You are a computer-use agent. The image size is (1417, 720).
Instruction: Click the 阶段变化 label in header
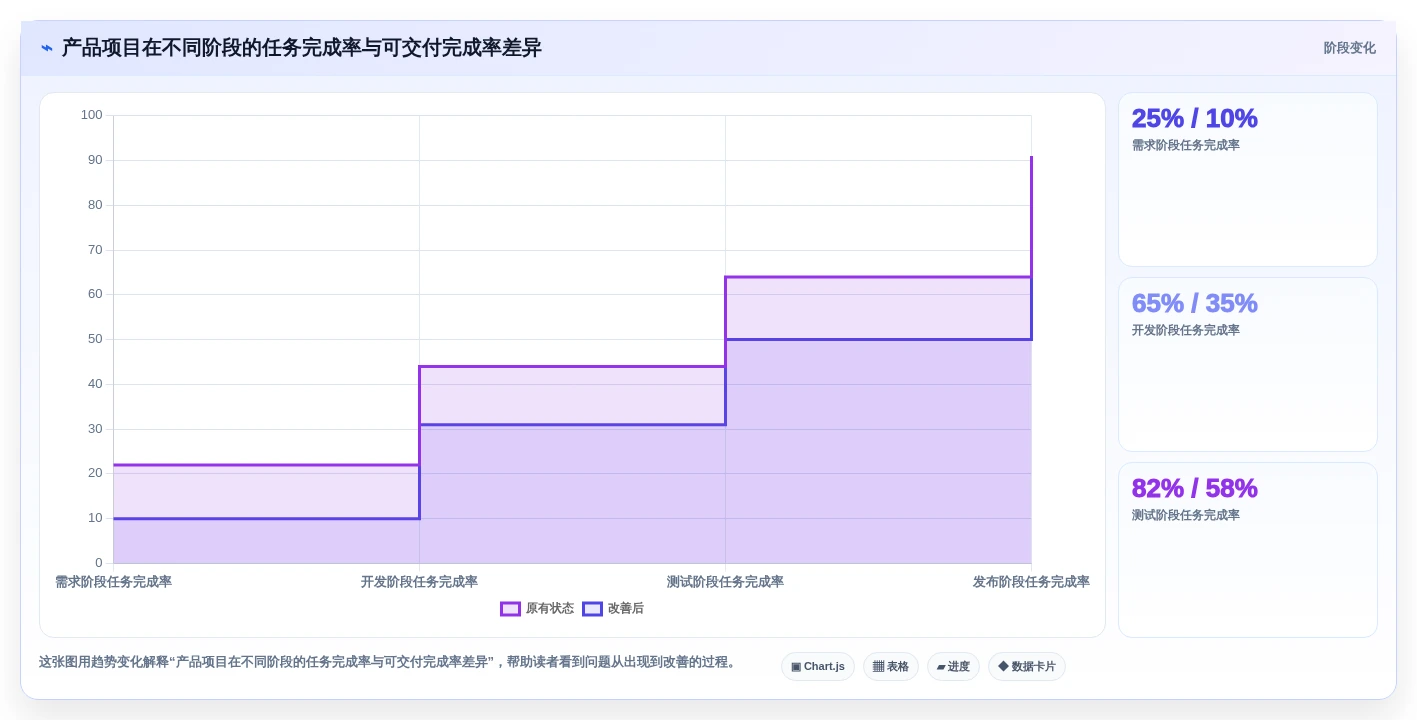click(1349, 48)
